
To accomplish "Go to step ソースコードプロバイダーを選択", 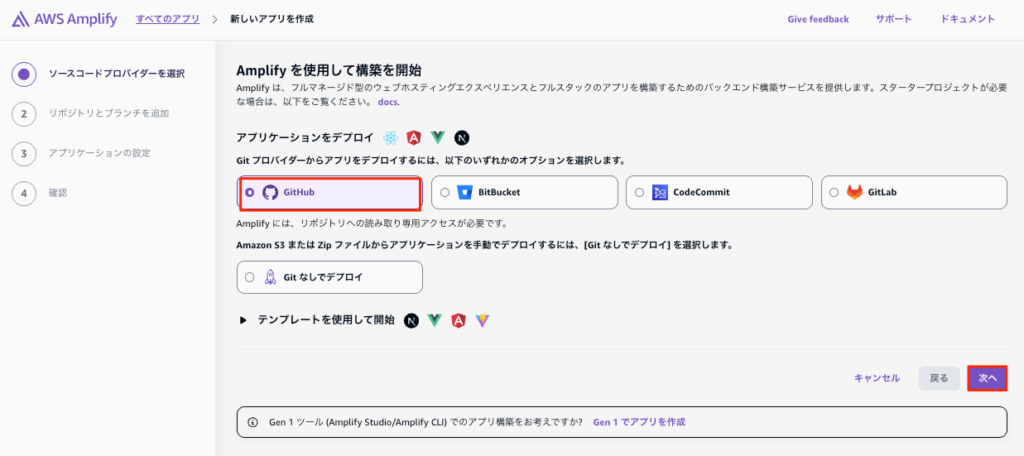I will [117, 73].
